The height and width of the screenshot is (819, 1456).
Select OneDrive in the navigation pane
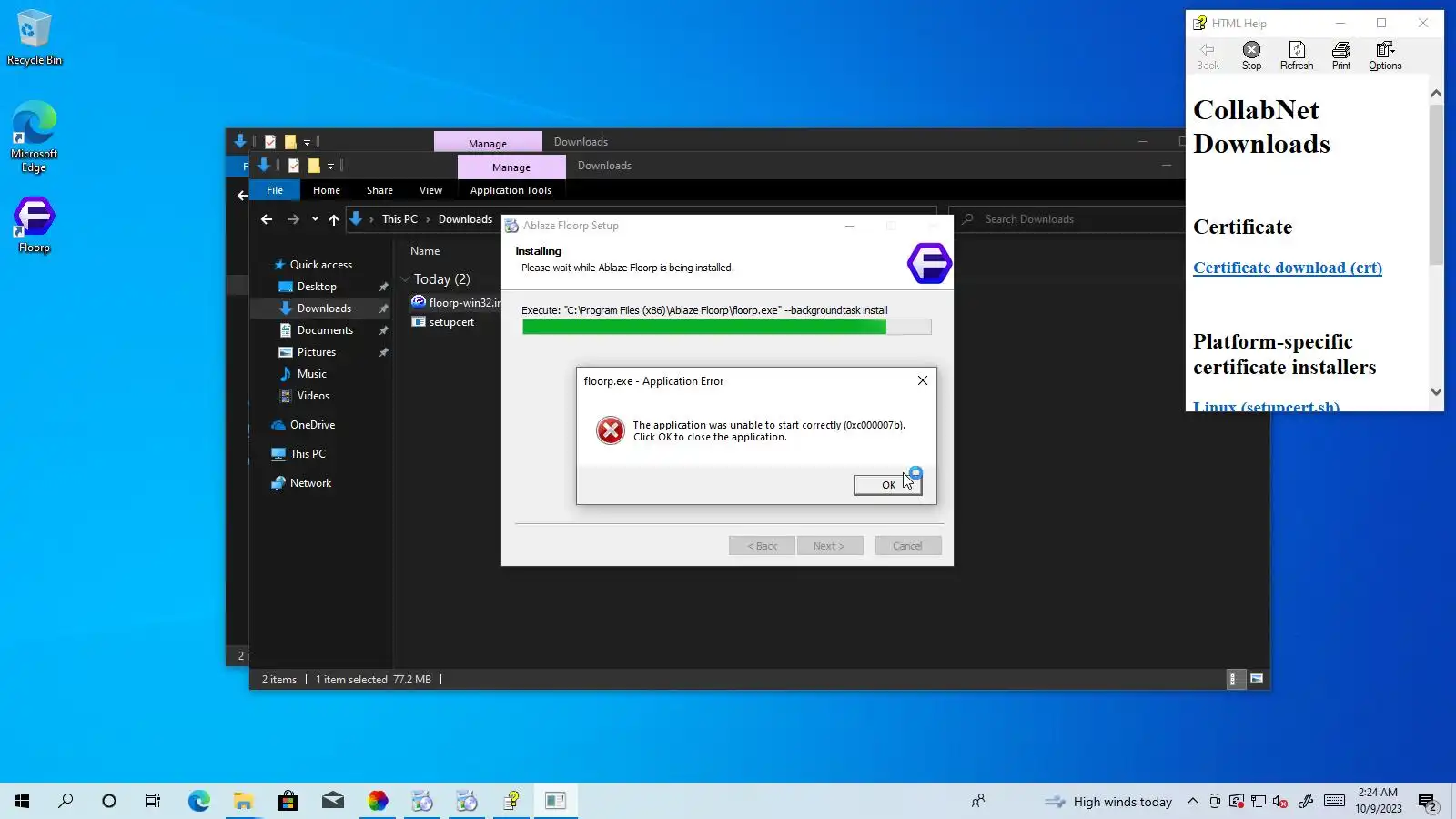tap(312, 425)
